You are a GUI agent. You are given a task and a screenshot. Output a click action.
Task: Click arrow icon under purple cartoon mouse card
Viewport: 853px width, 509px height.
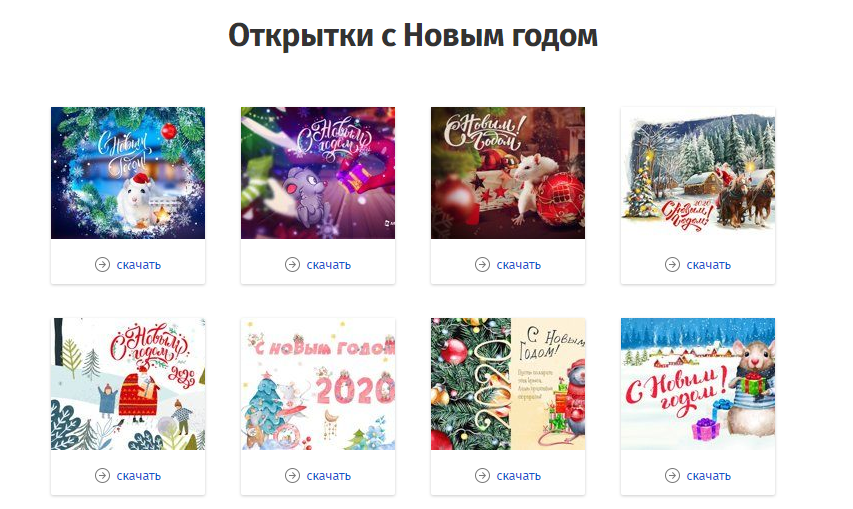pyautogui.click(x=292, y=265)
